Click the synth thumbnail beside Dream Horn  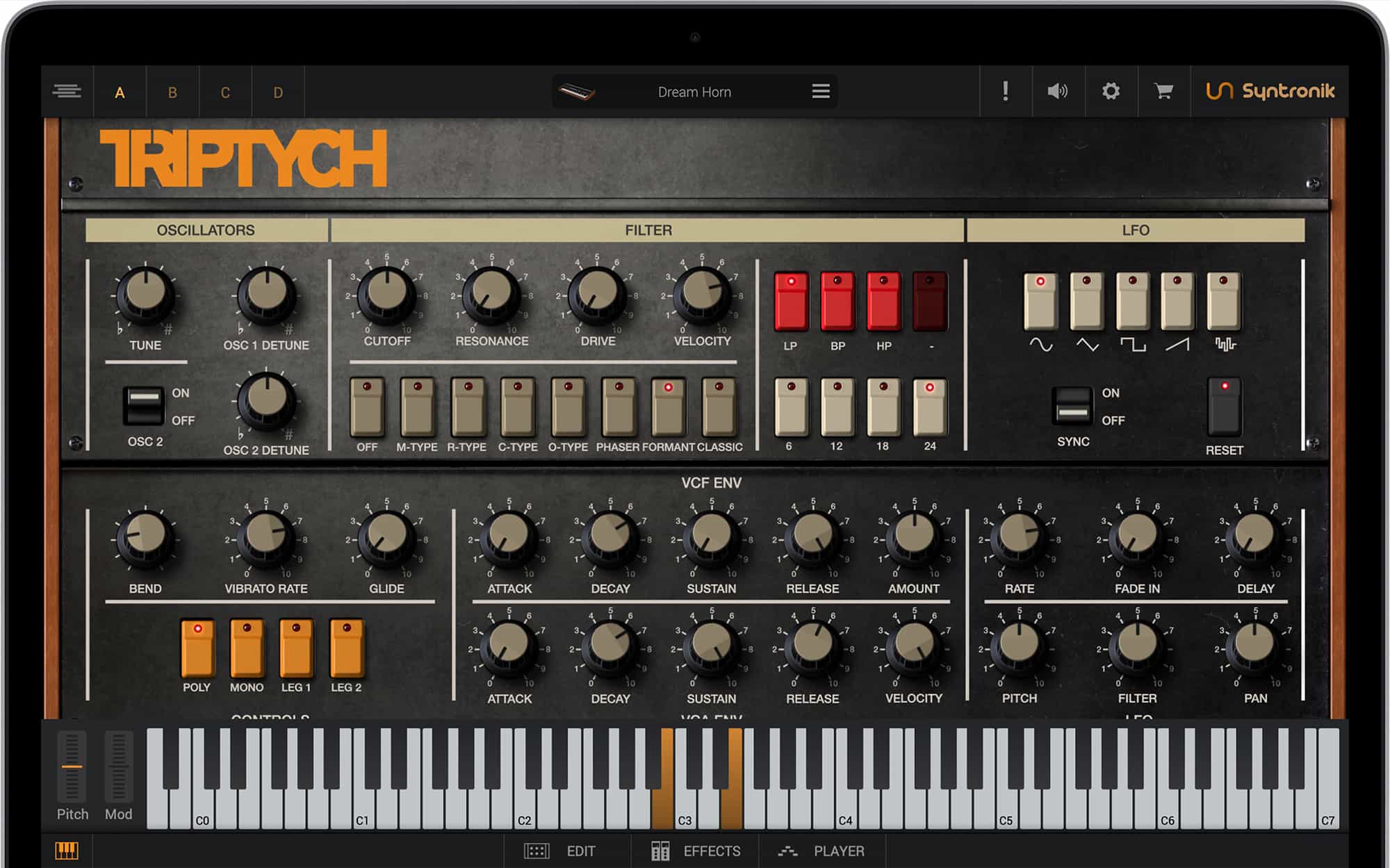(x=577, y=92)
